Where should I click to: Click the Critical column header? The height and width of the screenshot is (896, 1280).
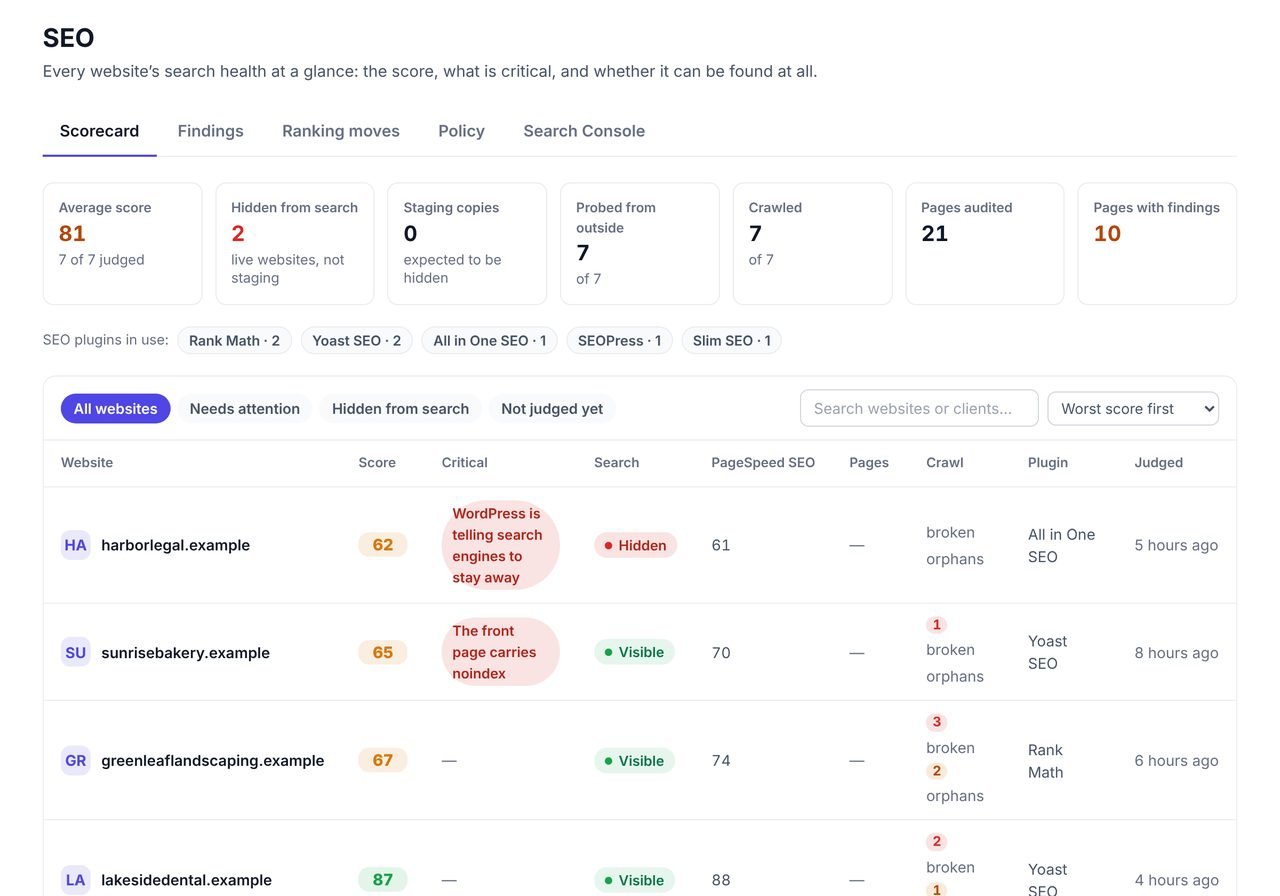(465, 462)
